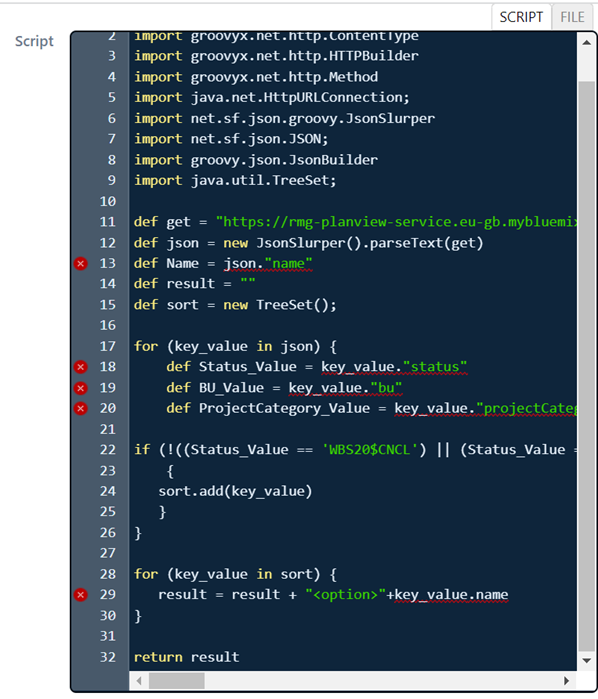Place cursor on 'import java.util.TreeSet;'

coord(235,181)
